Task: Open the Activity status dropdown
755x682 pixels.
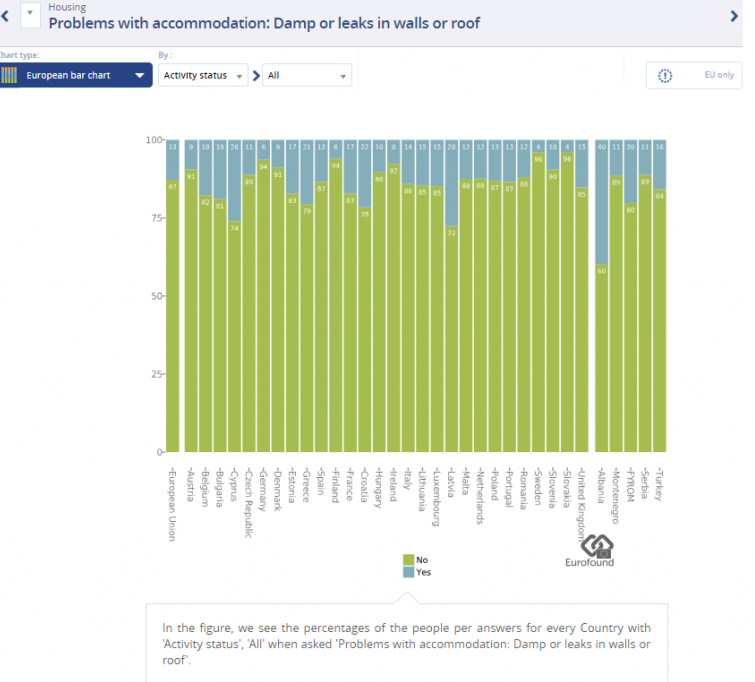Action: click(x=203, y=75)
